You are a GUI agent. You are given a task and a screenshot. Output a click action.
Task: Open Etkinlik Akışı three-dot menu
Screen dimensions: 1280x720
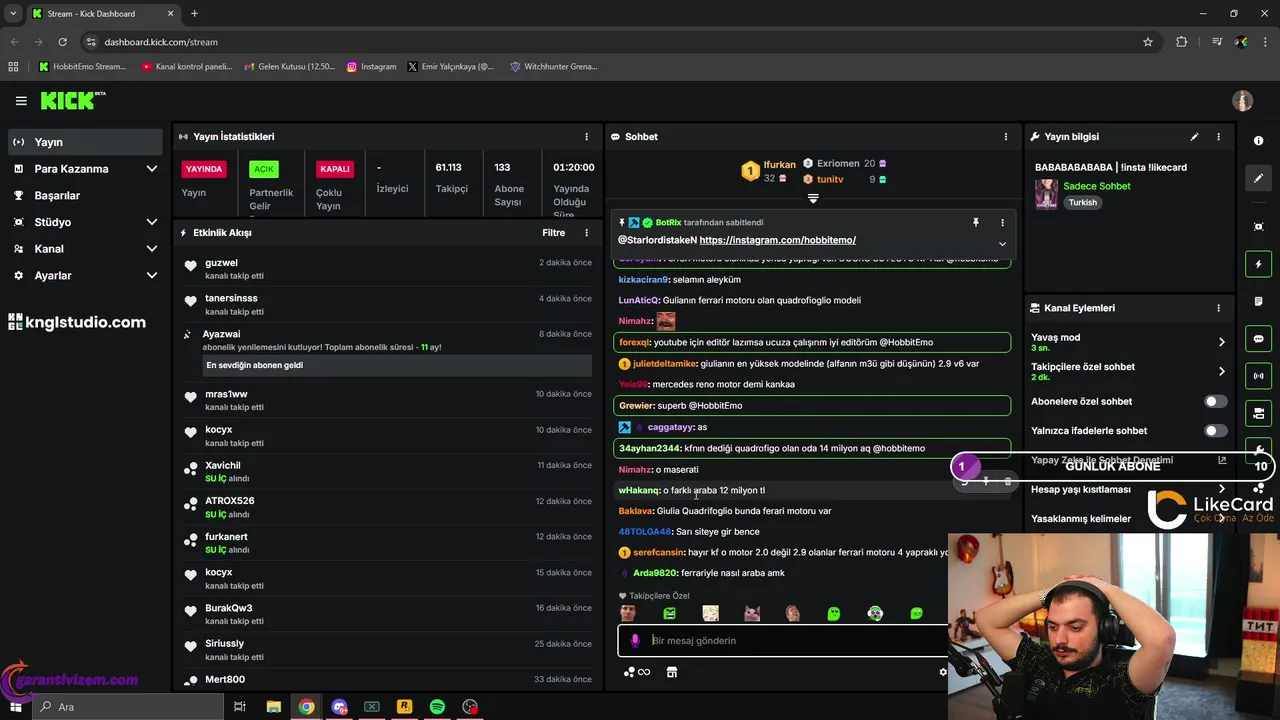[x=587, y=233]
